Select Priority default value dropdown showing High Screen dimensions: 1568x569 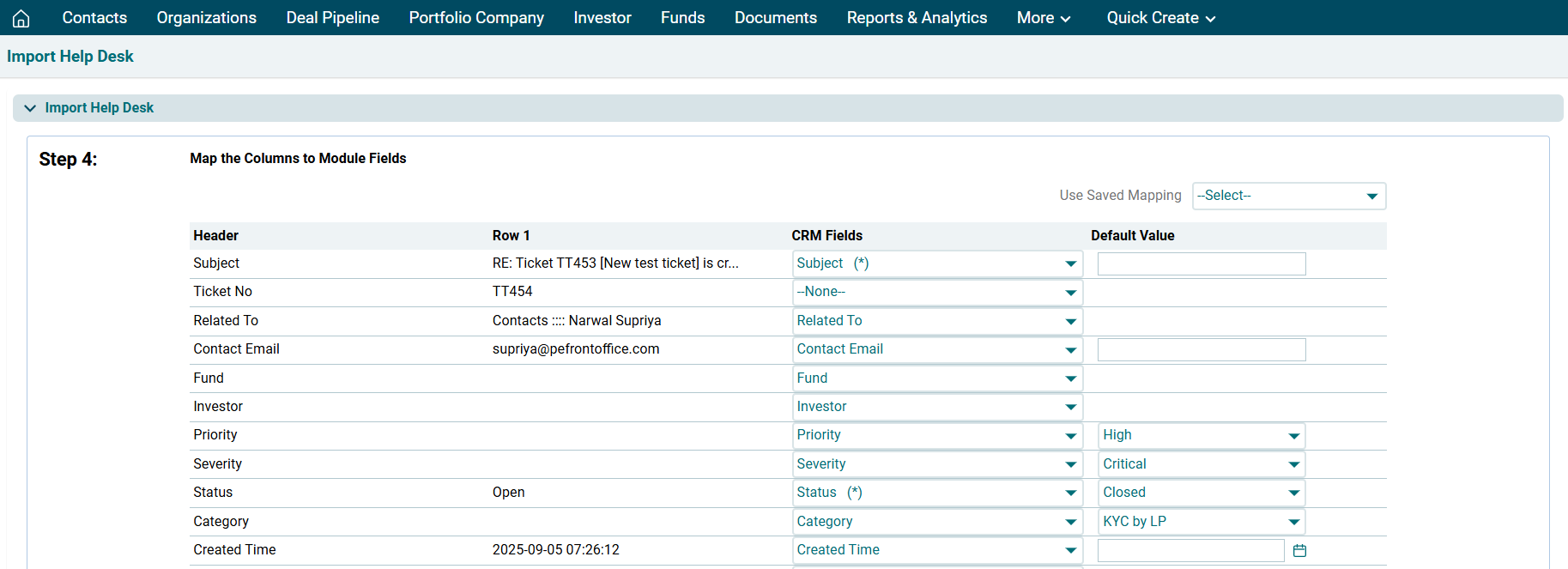[1201, 435]
